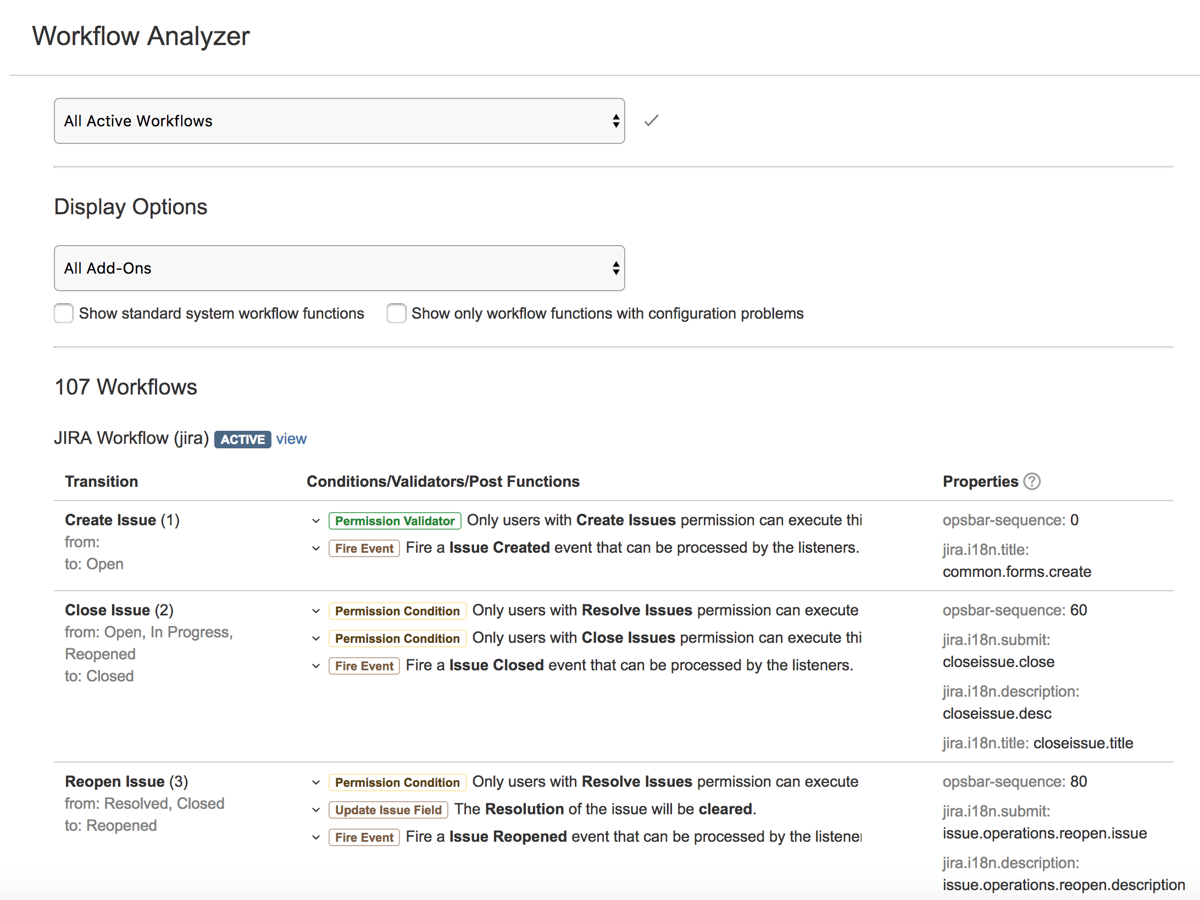Image resolution: width=1200 pixels, height=900 pixels.
Task: Click the checkmark icon beside workflow selector
Action: click(x=651, y=121)
